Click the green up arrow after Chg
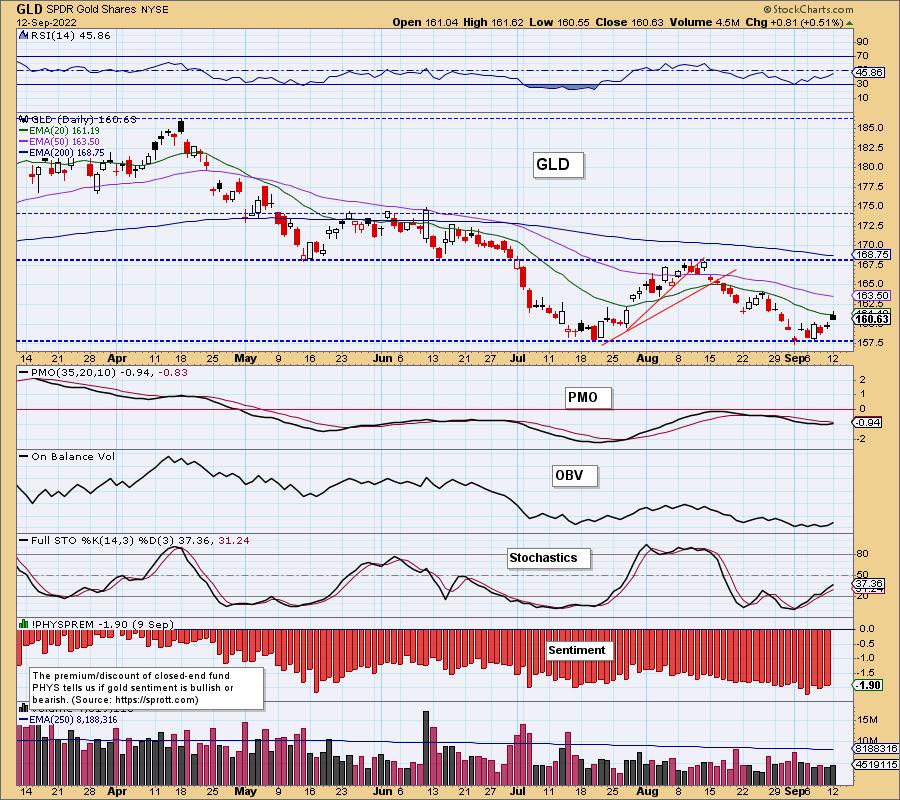Image resolution: width=900 pixels, height=800 pixels. [850, 23]
